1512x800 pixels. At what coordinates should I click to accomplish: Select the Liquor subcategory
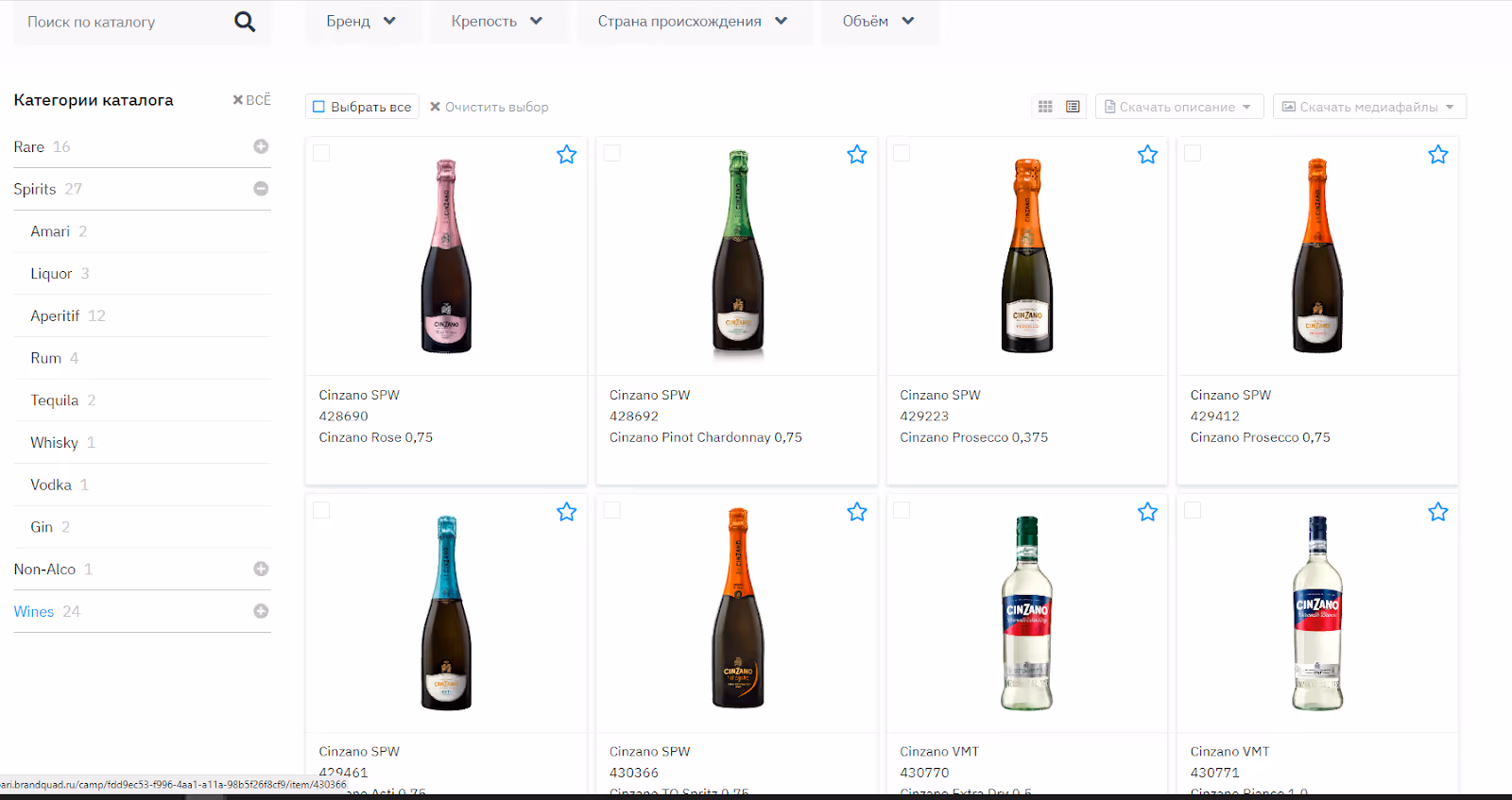(x=51, y=274)
